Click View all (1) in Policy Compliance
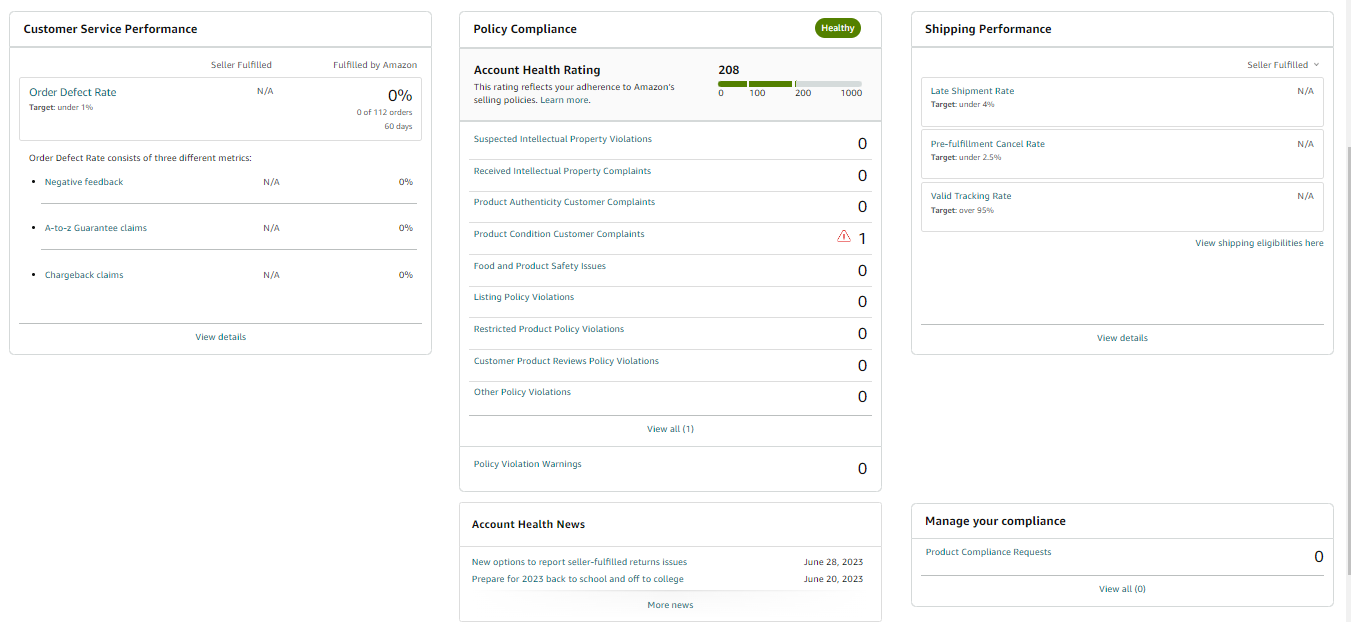Viewport: 1351px width, 622px height. [x=670, y=429]
